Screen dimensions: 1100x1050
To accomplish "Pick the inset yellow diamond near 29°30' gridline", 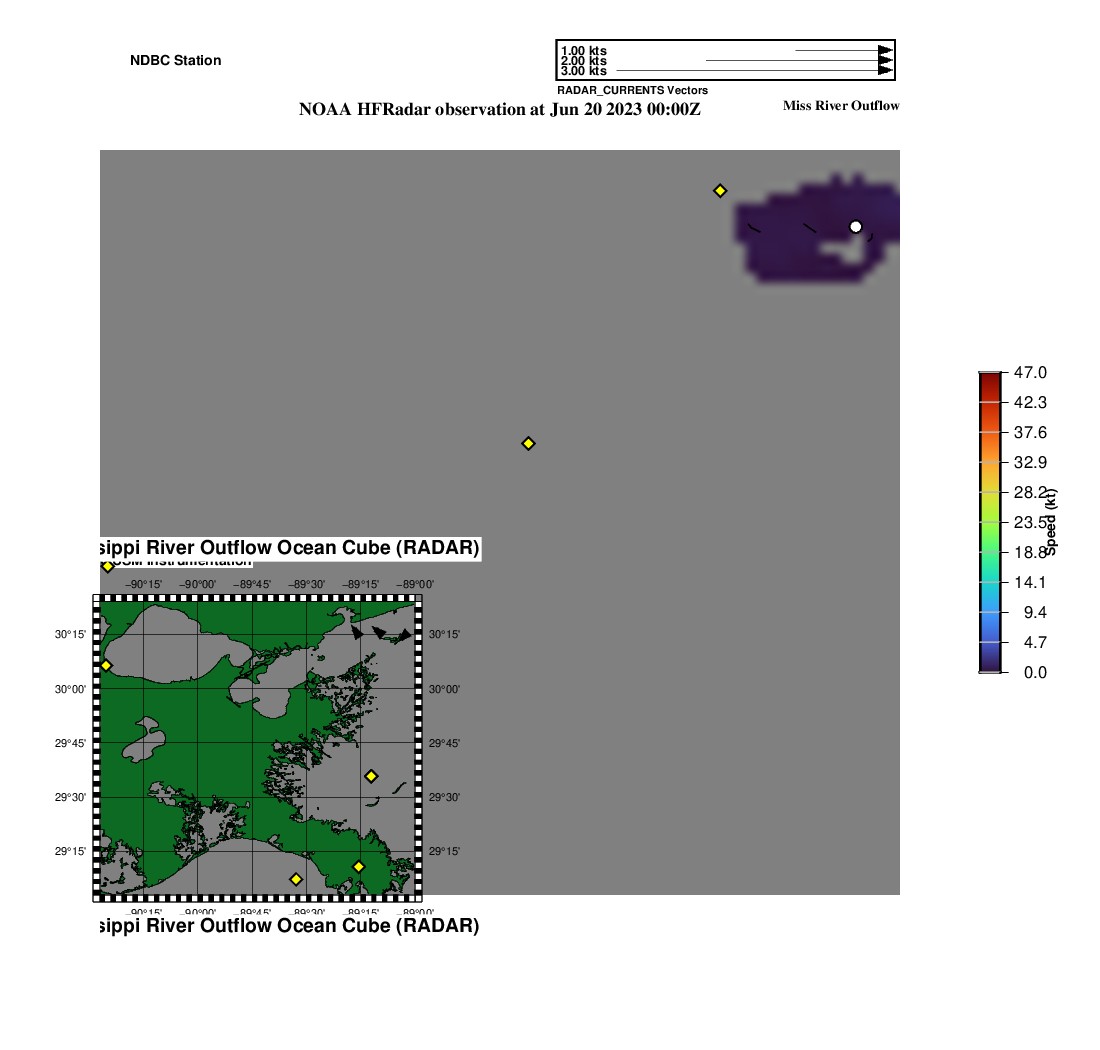I will (371, 776).
